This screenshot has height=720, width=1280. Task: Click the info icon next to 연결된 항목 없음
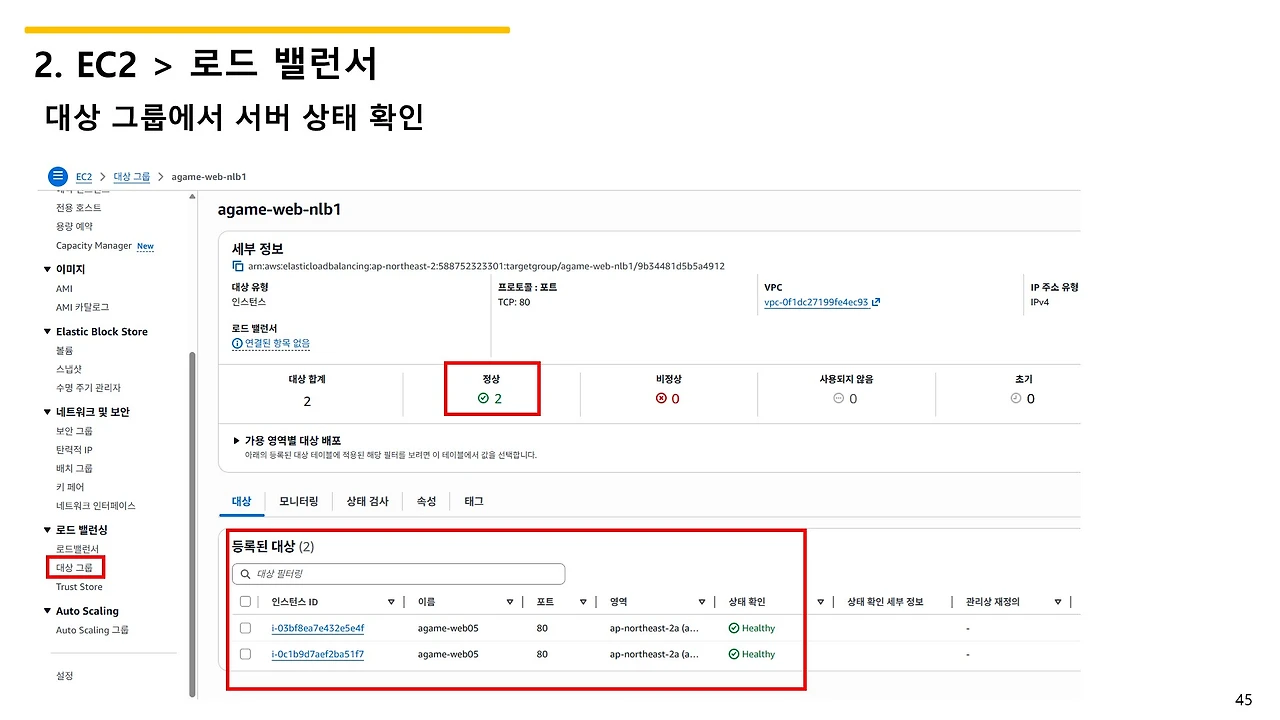238,342
